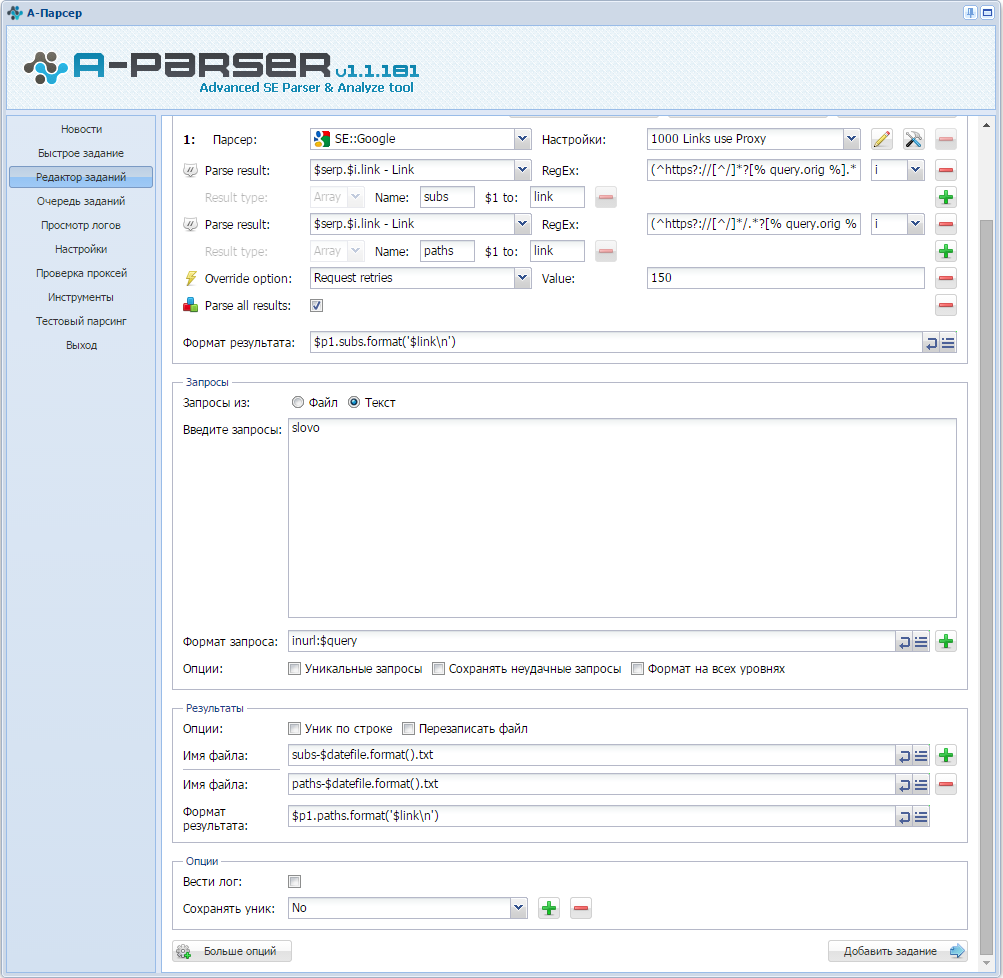The image size is (1003, 978).
Task: Select Текст as query source
Action: point(354,402)
